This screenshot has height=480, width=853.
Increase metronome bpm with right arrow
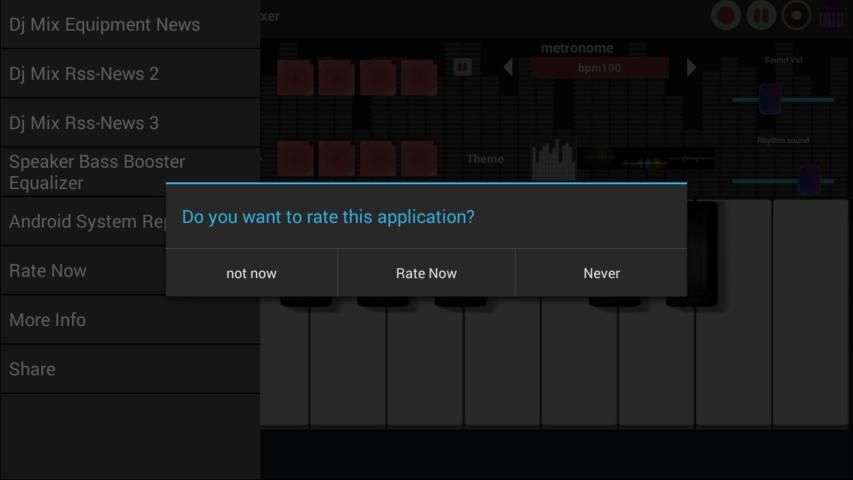click(x=691, y=68)
